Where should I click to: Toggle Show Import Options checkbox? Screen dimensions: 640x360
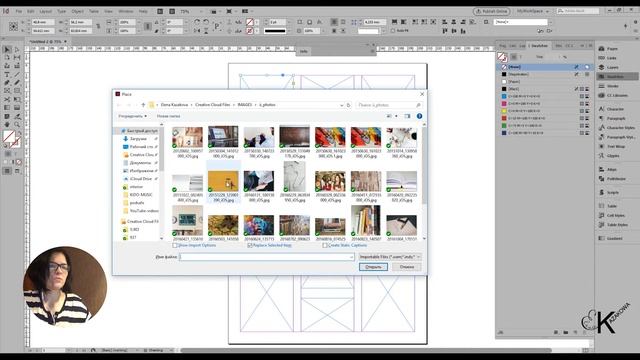(175, 245)
